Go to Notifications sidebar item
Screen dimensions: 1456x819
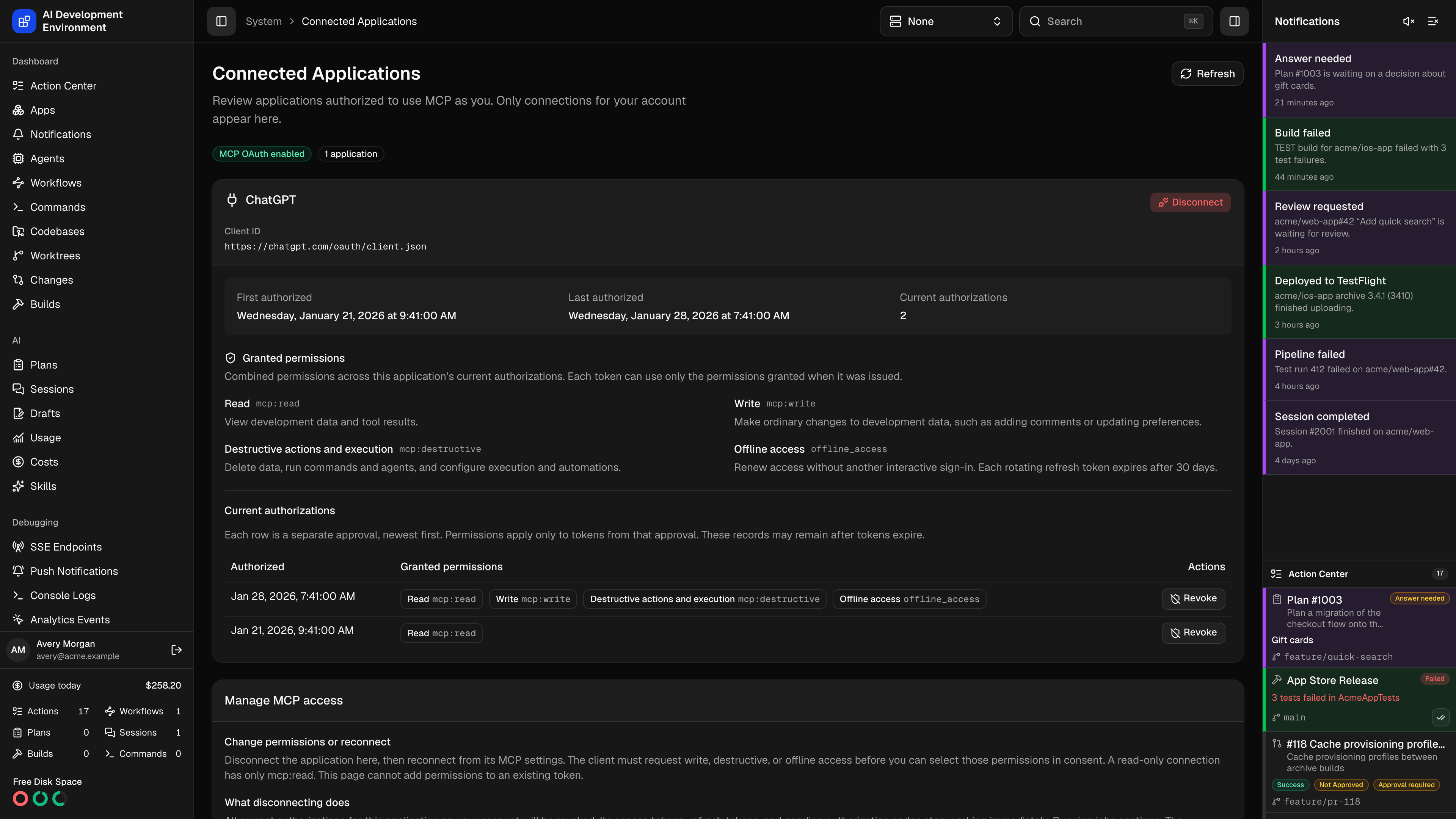point(97,135)
